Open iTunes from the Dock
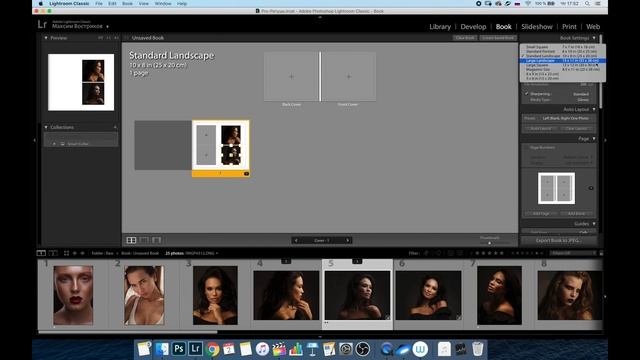 coord(262,349)
